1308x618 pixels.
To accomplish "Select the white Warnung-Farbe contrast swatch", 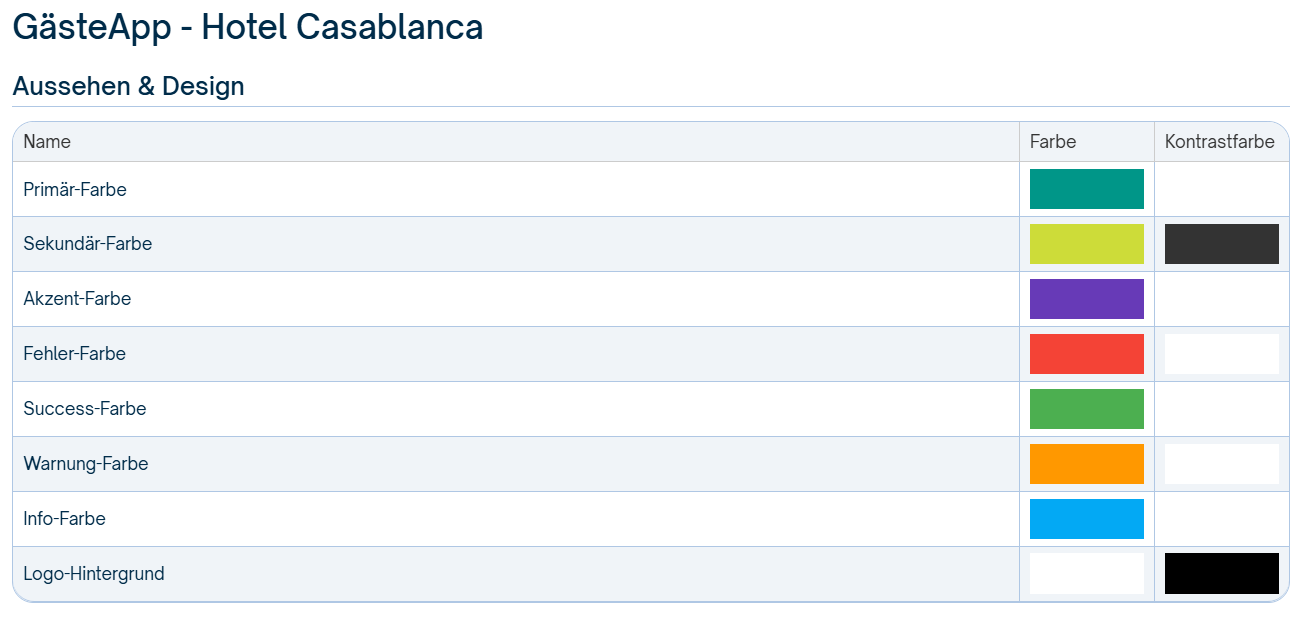I will [x=1221, y=464].
